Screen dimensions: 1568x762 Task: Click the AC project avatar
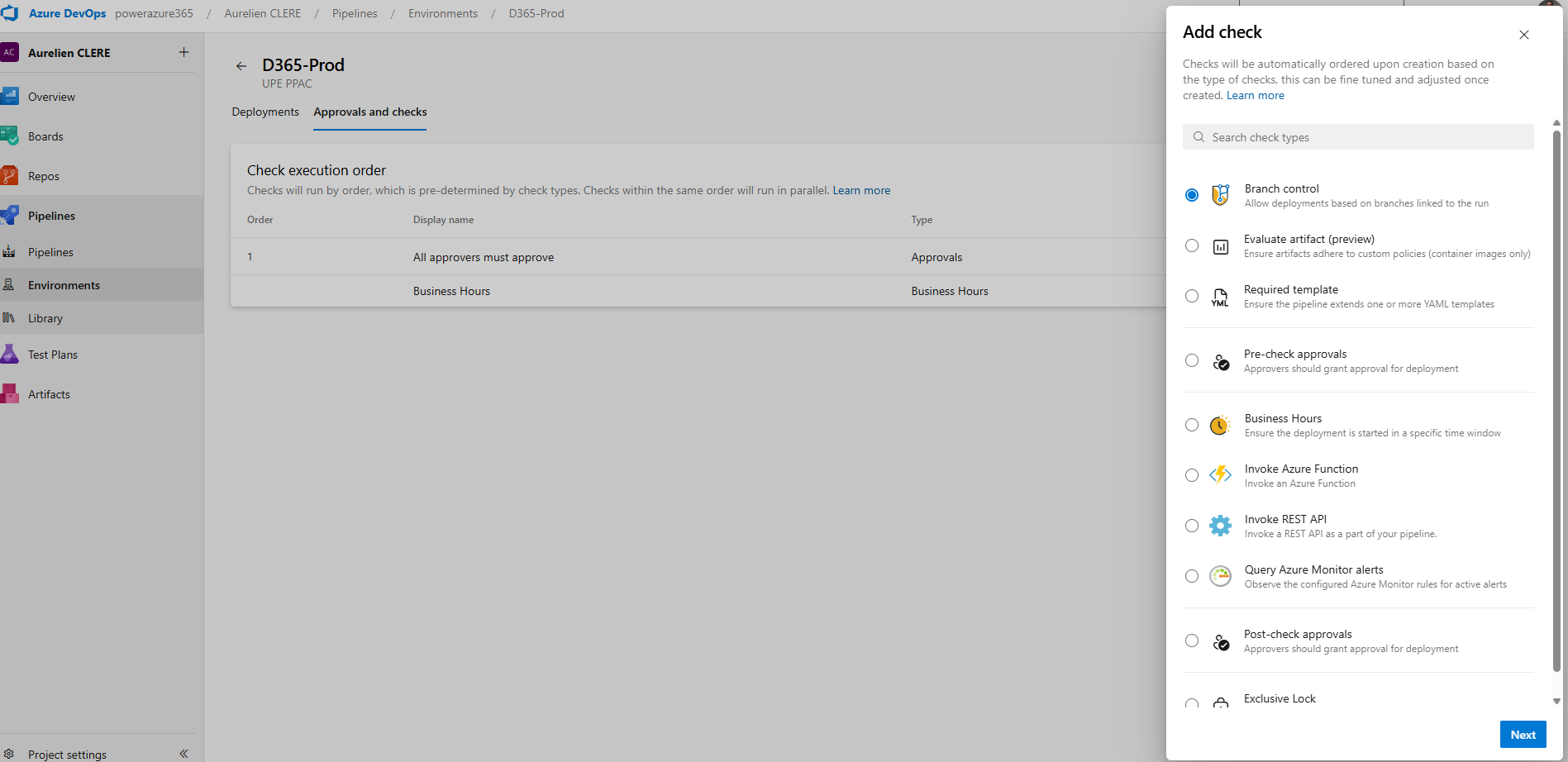10,52
